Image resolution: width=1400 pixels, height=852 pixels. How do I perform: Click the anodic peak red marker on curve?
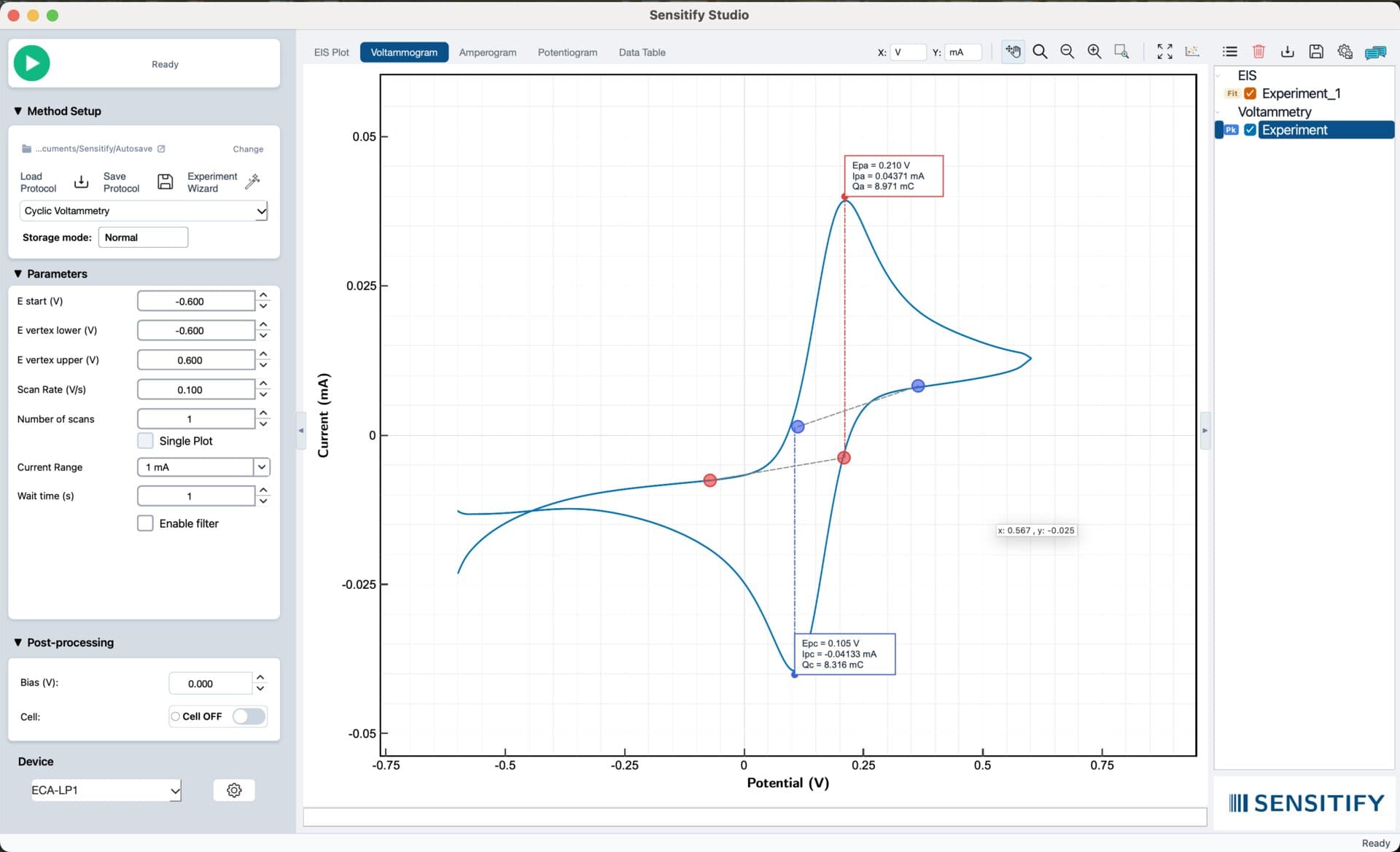tap(844, 197)
